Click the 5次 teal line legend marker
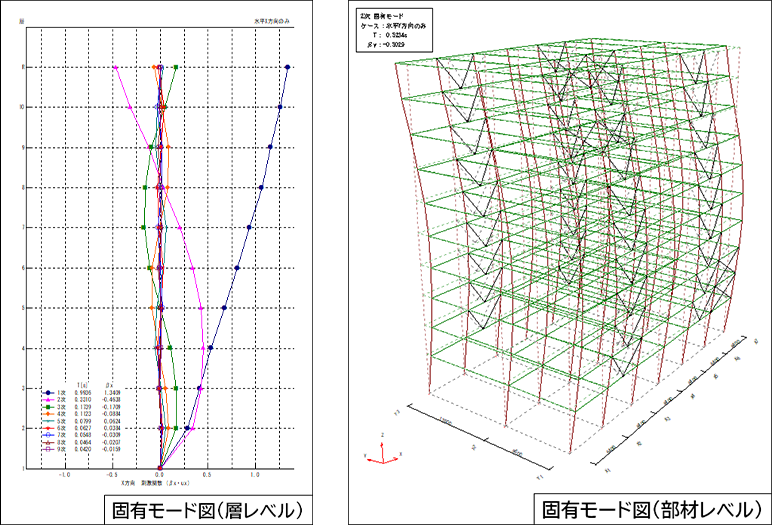This screenshot has height=525, width=772. tap(48, 421)
